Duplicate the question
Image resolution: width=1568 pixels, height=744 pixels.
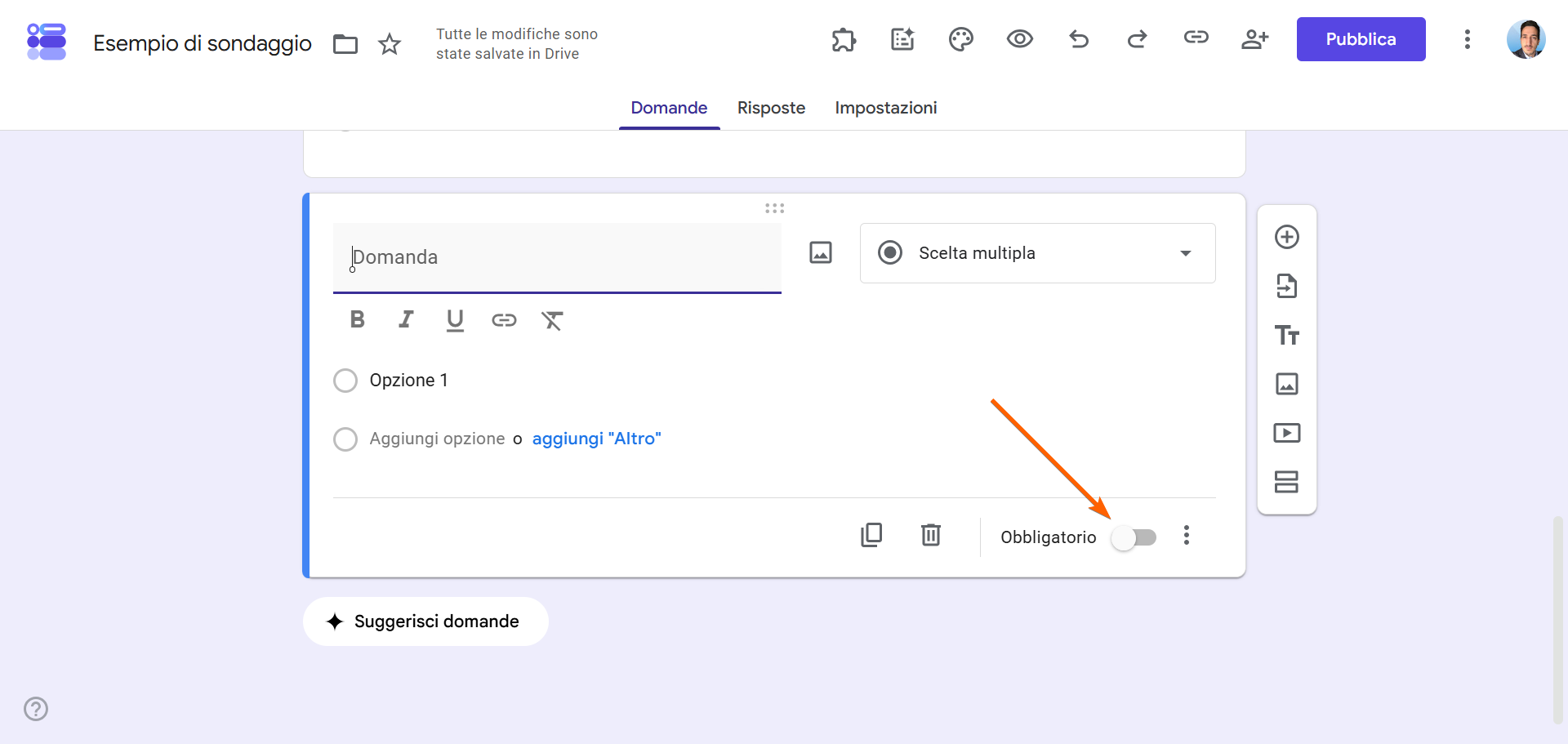tap(871, 536)
